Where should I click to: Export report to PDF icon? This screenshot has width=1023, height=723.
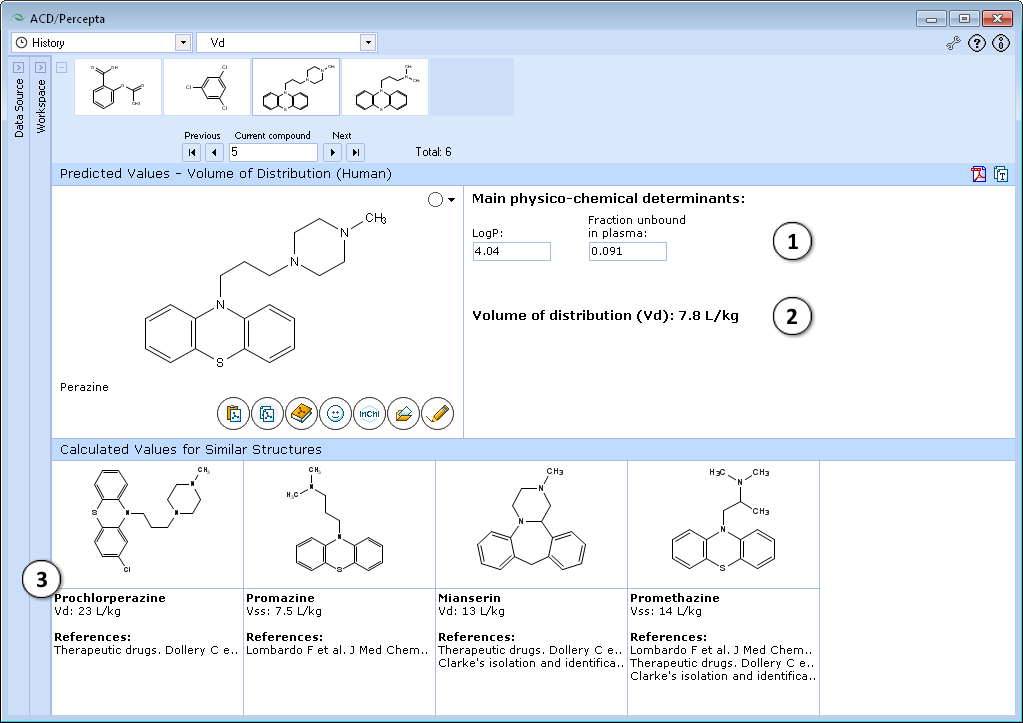click(979, 174)
